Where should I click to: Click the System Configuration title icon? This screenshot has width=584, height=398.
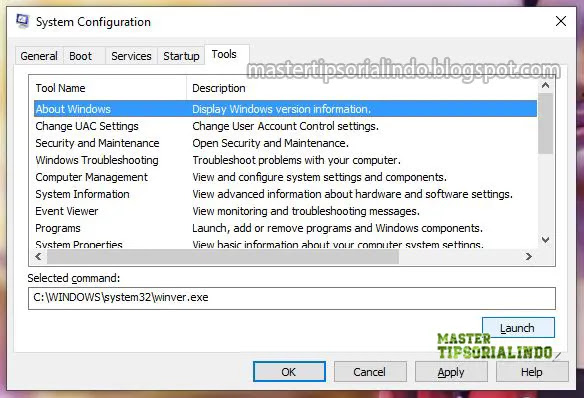23,21
